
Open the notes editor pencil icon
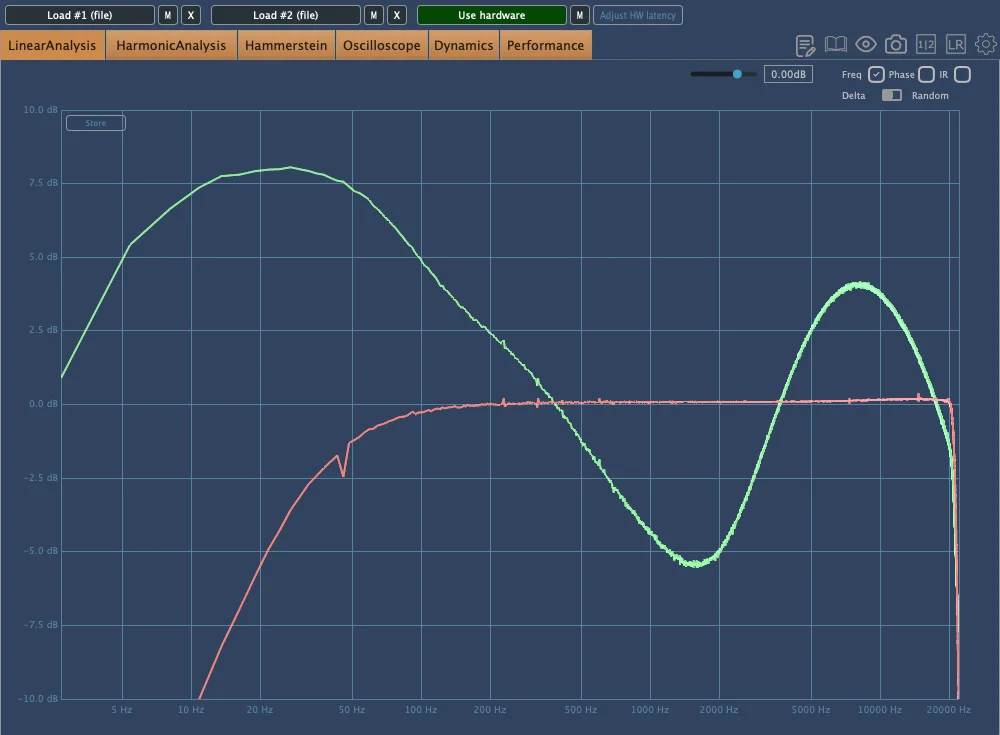[805, 45]
